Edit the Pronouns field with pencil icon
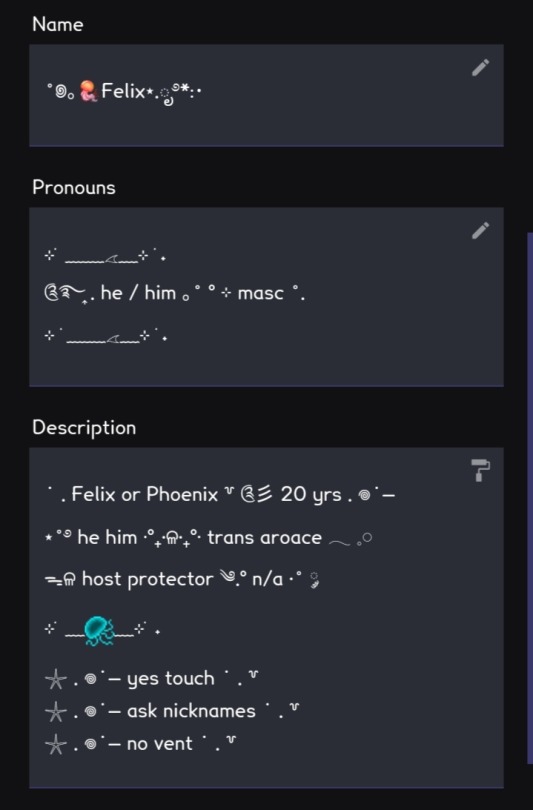This screenshot has height=810, width=533. pos(480,231)
